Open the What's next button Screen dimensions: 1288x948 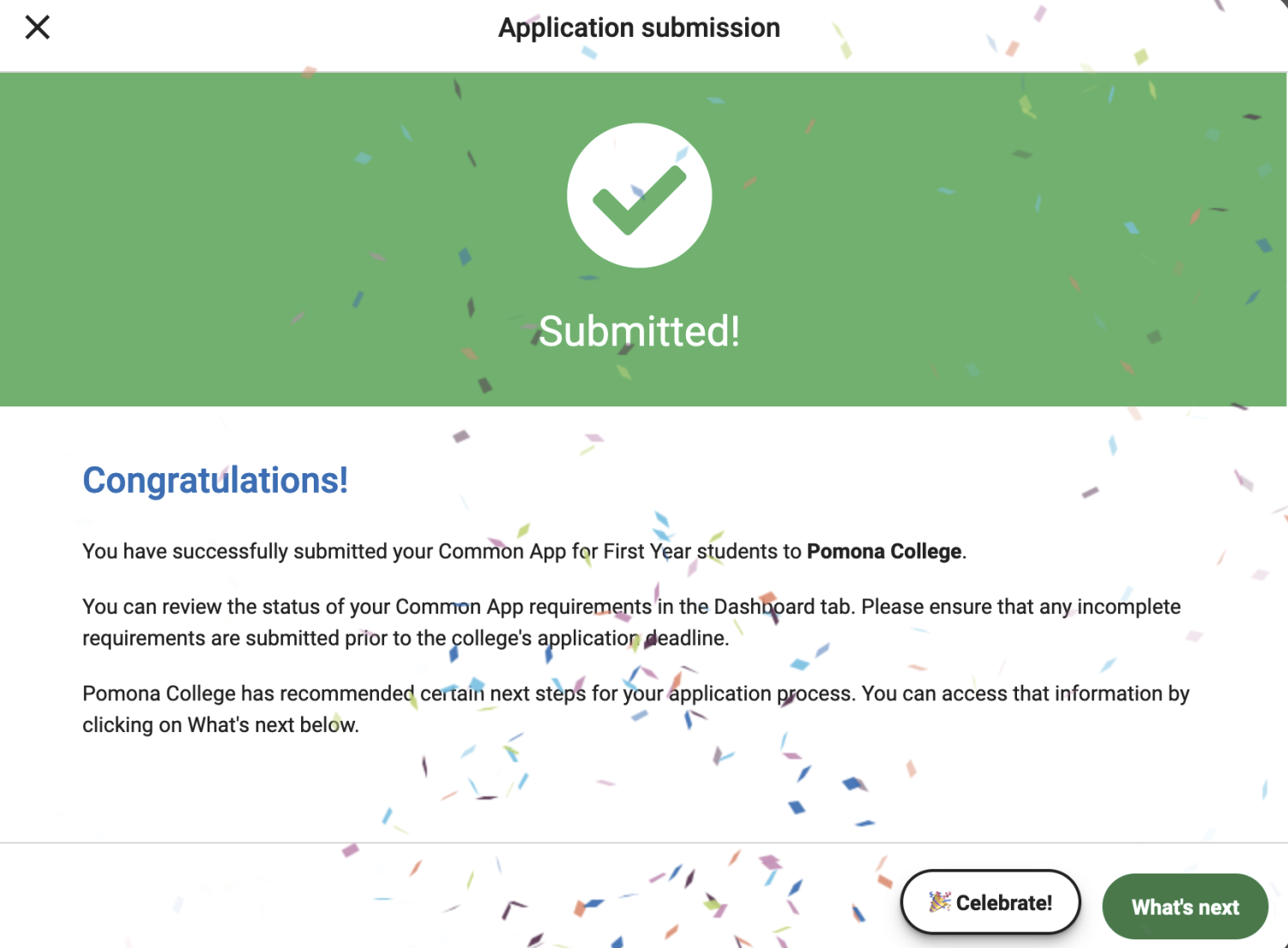(x=1185, y=906)
